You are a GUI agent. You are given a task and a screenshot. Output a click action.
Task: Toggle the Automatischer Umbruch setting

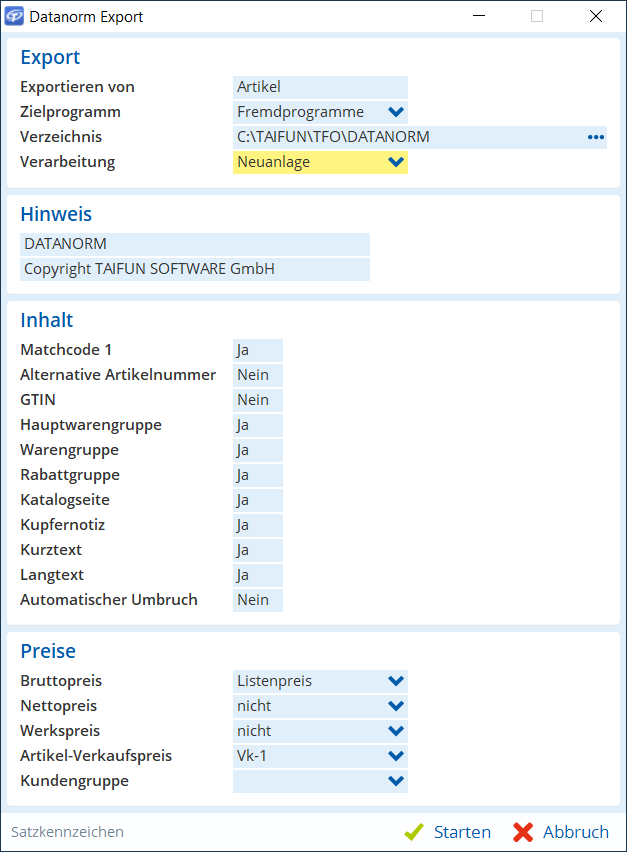(257, 600)
